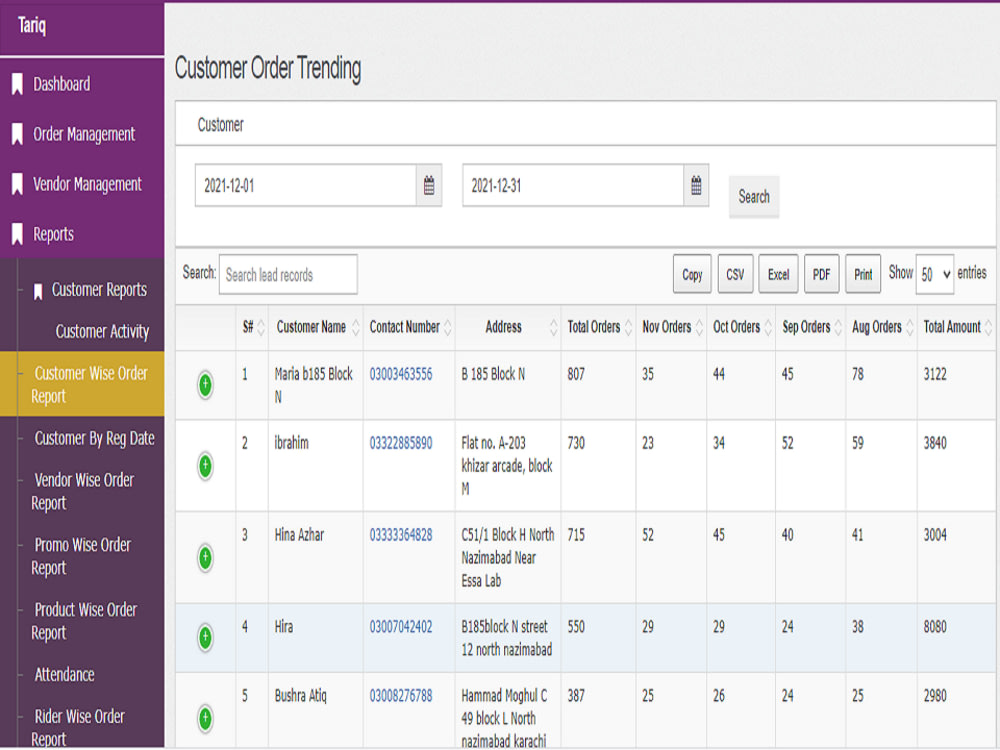
Task: Click the Search button for date range
Action: 754,196
